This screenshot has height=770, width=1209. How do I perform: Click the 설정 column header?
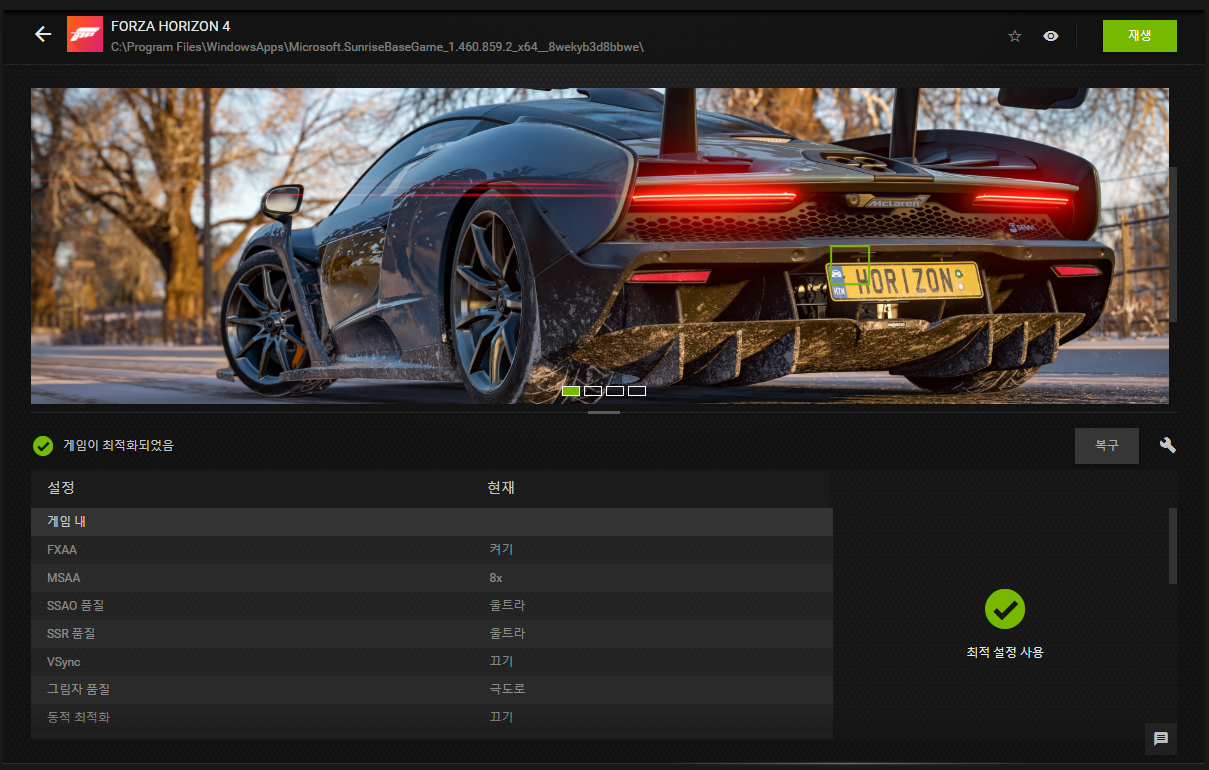coord(61,488)
